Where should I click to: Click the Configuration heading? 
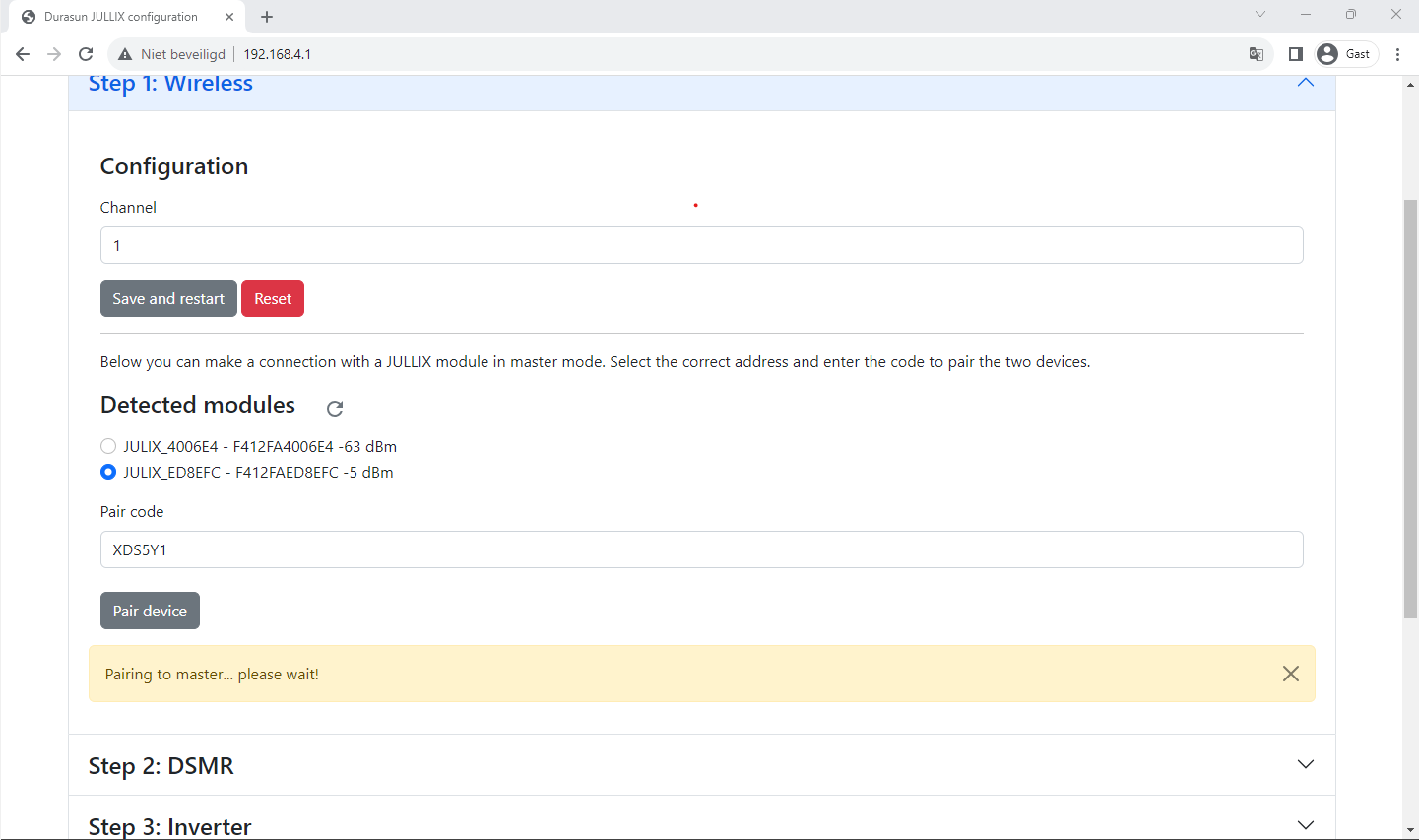[x=174, y=166]
